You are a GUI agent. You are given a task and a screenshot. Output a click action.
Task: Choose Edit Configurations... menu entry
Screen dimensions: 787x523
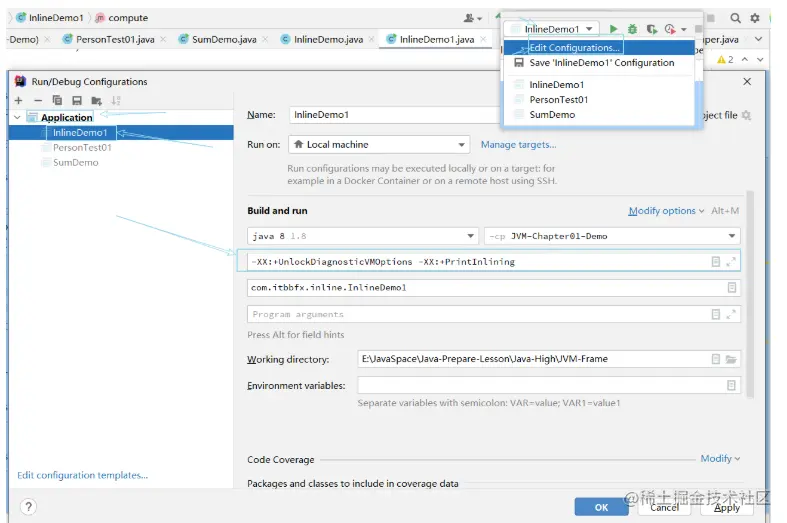pos(599,48)
